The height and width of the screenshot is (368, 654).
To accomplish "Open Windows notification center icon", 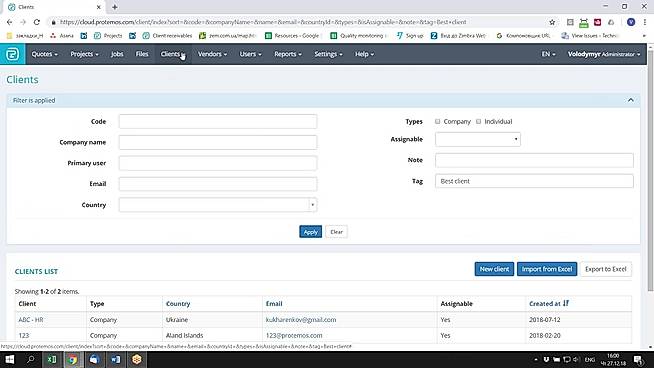I will 638,359.
